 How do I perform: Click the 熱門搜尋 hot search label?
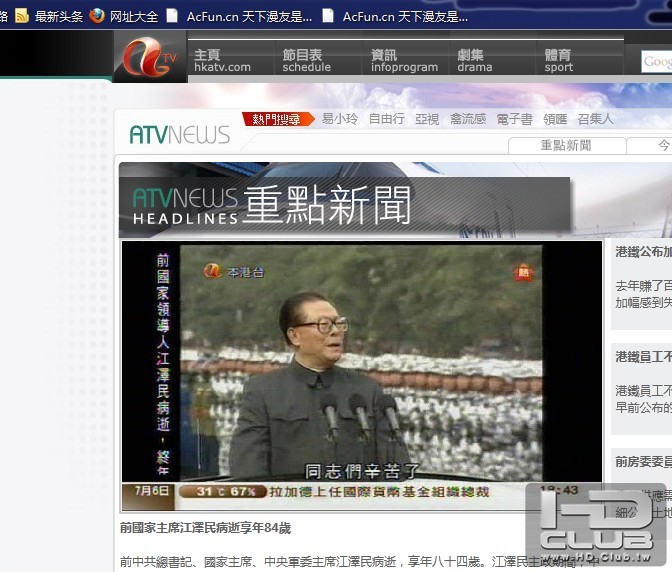tap(278, 119)
